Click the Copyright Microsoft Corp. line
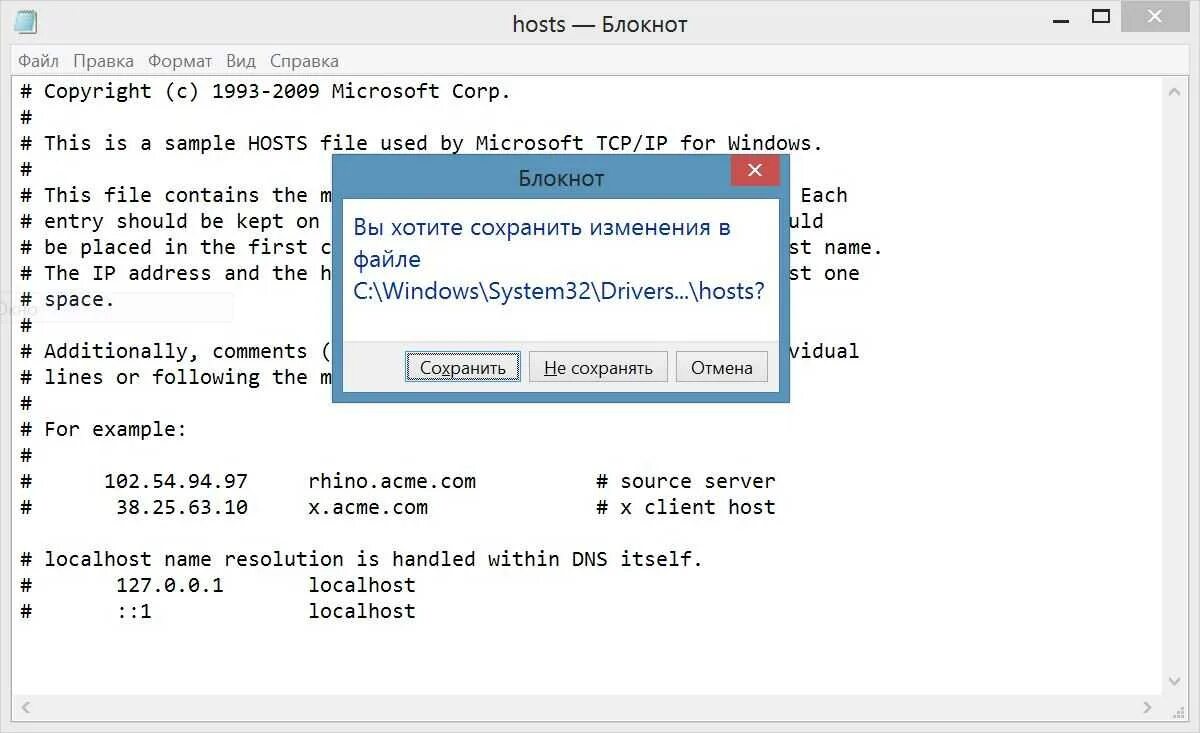This screenshot has height=733, width=1200. tap(266, 91)
